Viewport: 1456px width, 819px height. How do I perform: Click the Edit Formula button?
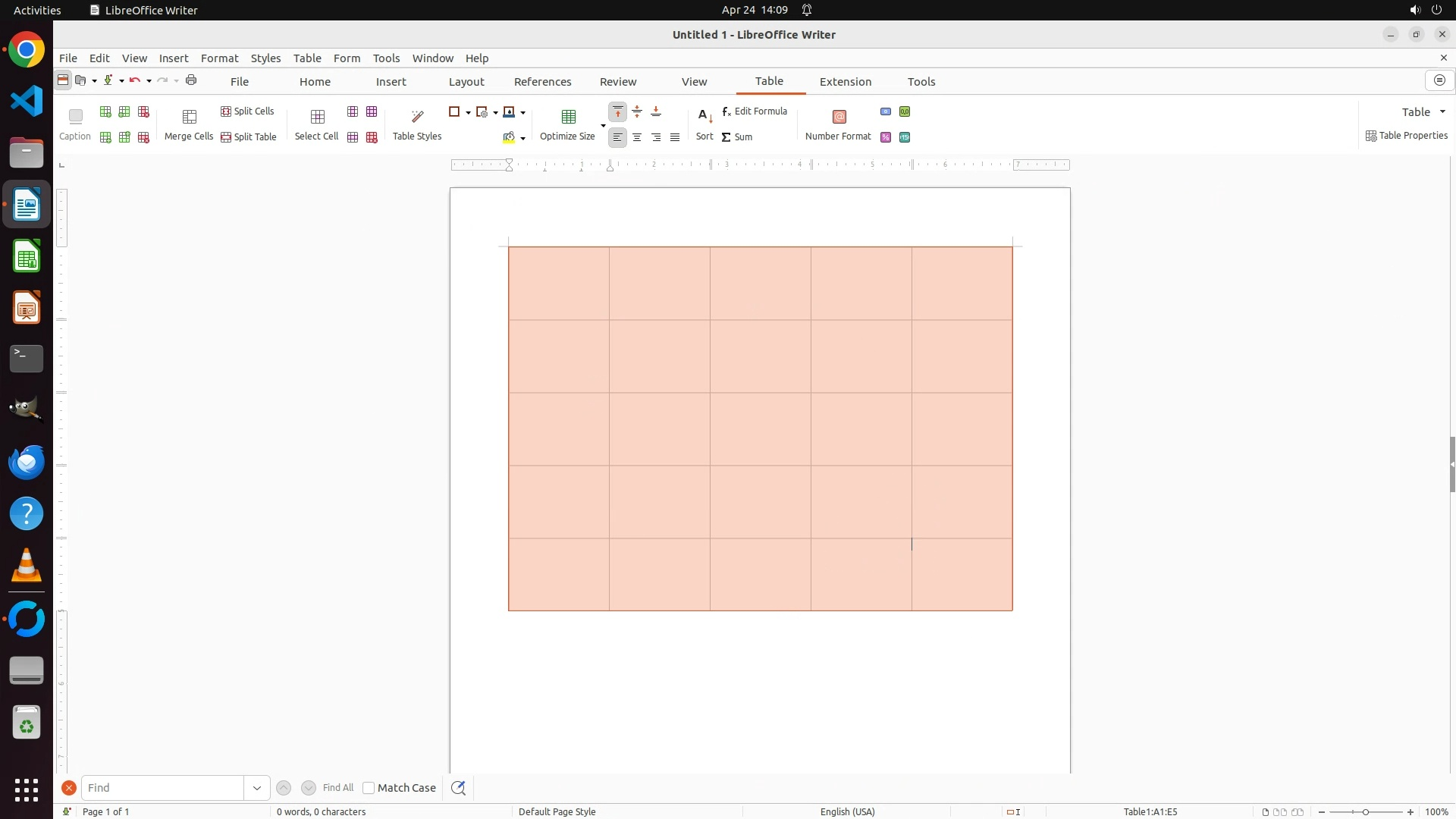point(755,111)
